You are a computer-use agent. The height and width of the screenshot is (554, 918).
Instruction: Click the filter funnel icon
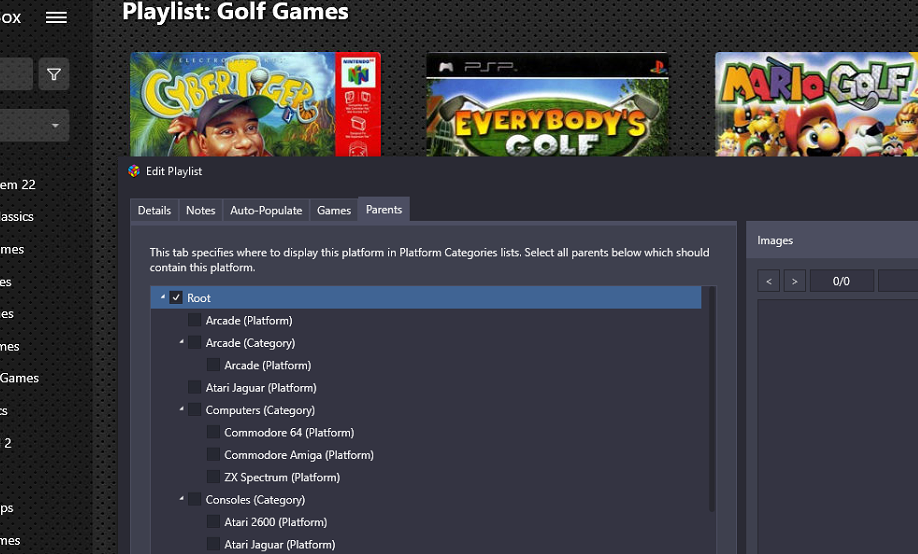54,74
